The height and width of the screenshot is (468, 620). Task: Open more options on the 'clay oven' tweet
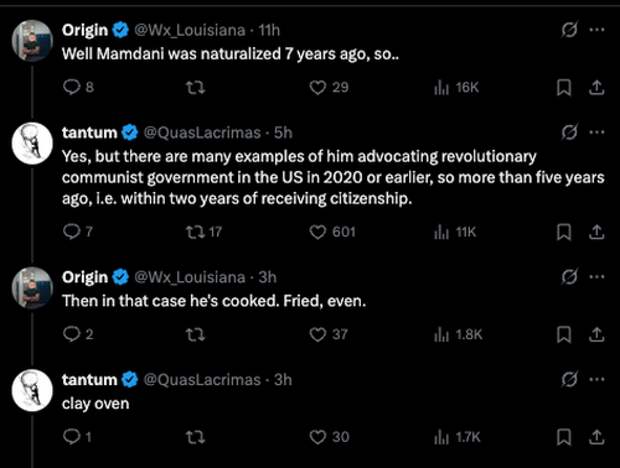597,379
